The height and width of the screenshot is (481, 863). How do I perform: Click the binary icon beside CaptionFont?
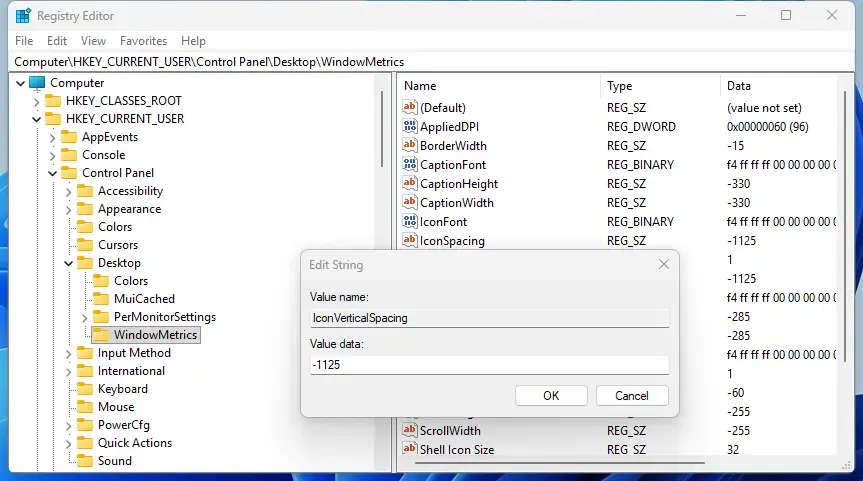pos(409,165)
